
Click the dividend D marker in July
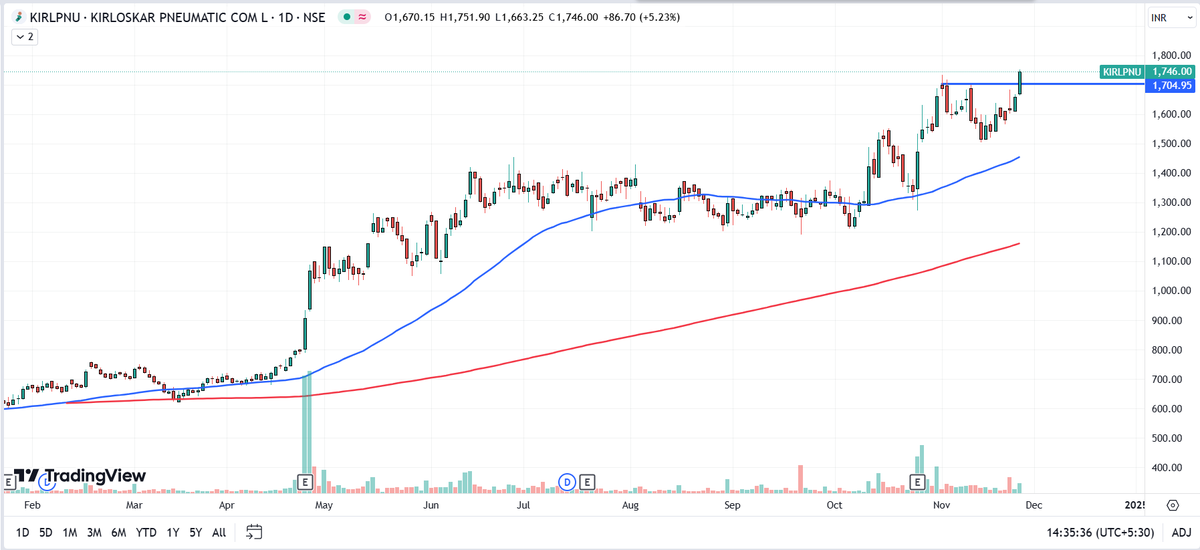(x=568, y=482)
